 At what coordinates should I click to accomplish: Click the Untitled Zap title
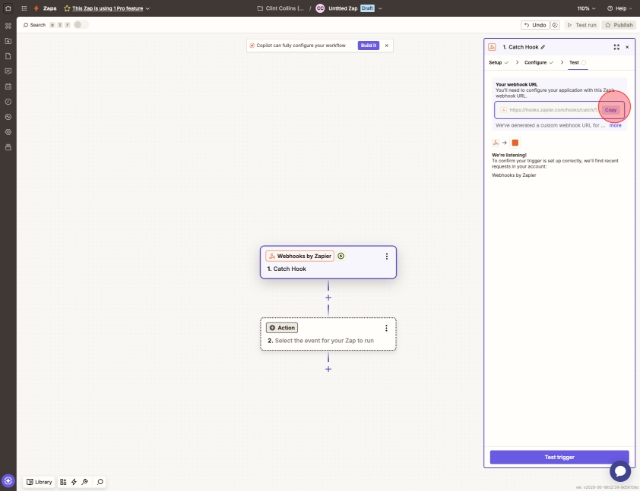click(343, 8)
